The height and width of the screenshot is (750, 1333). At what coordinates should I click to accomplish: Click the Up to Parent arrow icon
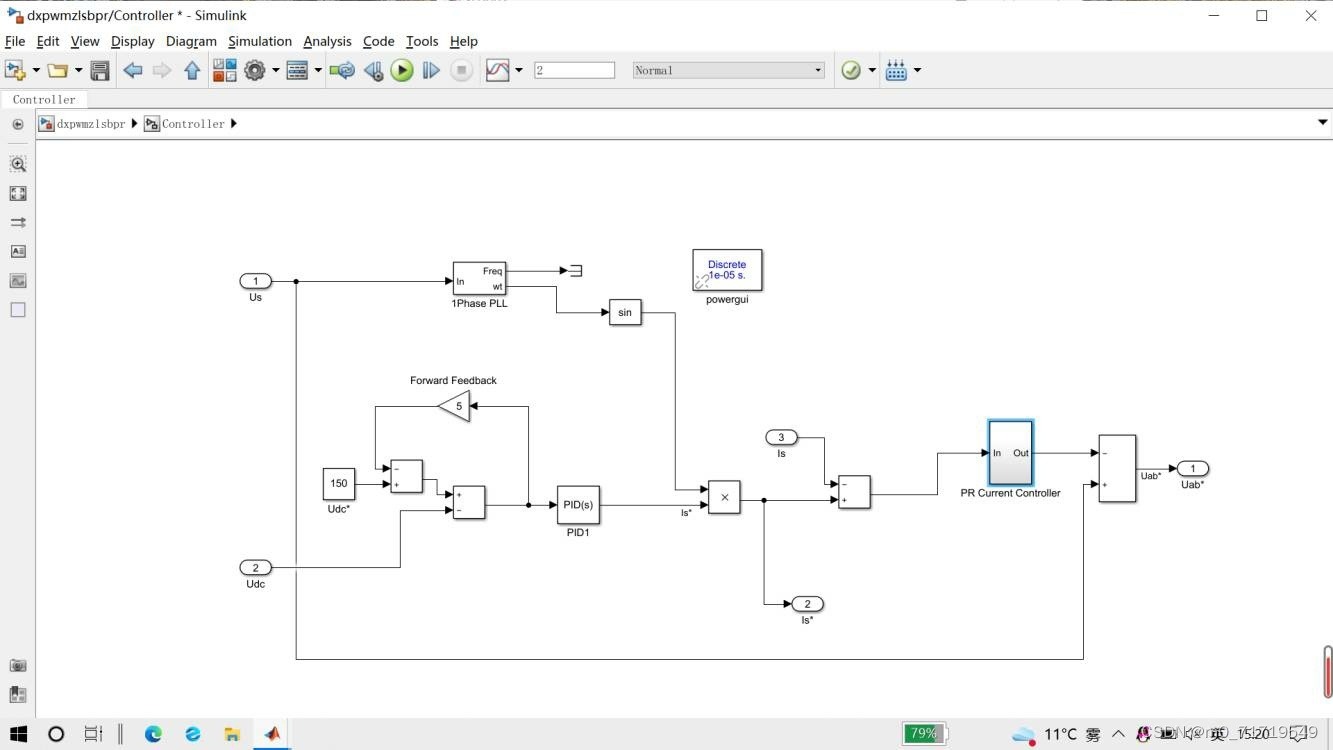pyautogui.click(x=192, y=70)
